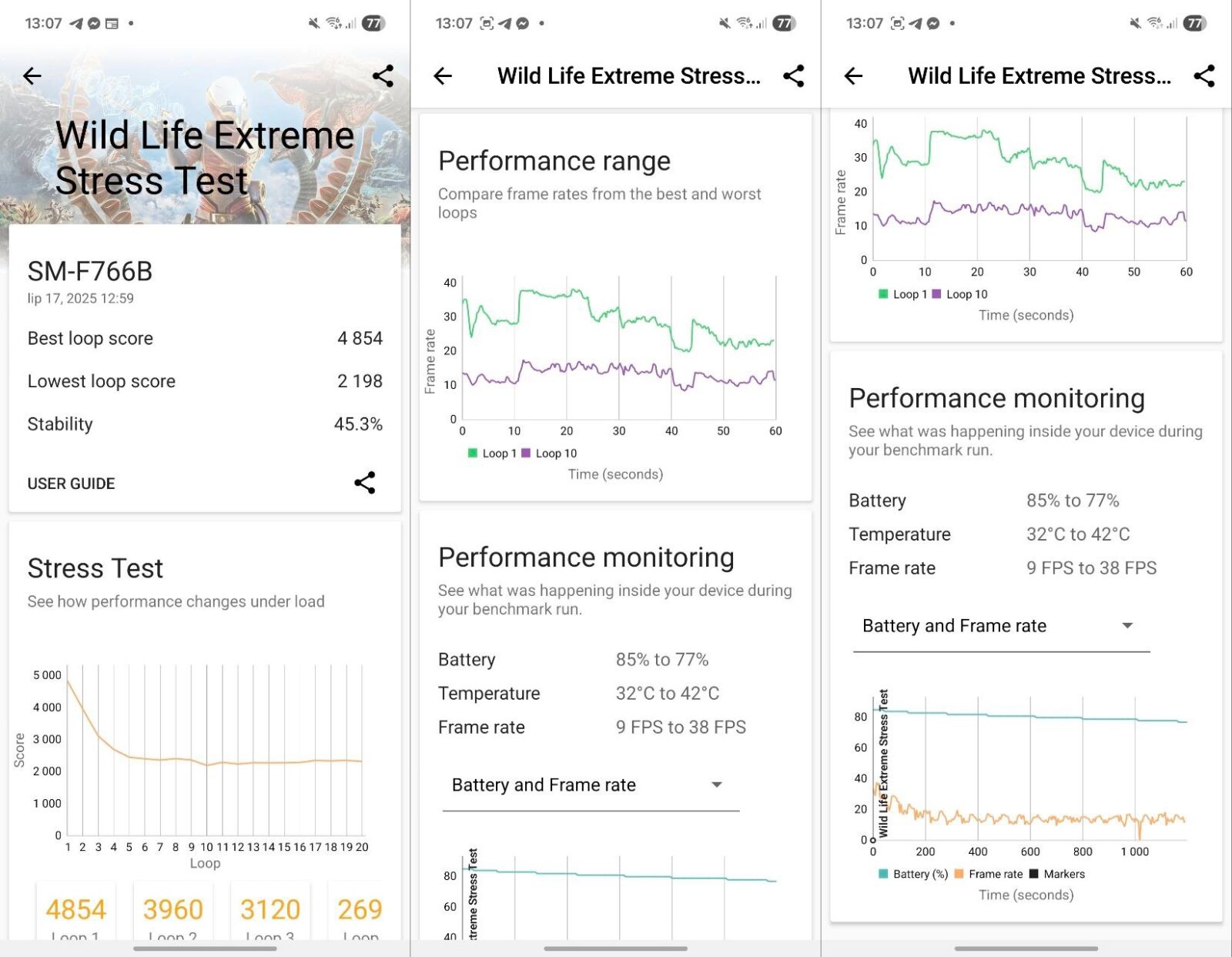The height and width of the screenshot is (957, 1232).
Task: Tap the share icon in the right screen header
Action: tap(1204, 75)
